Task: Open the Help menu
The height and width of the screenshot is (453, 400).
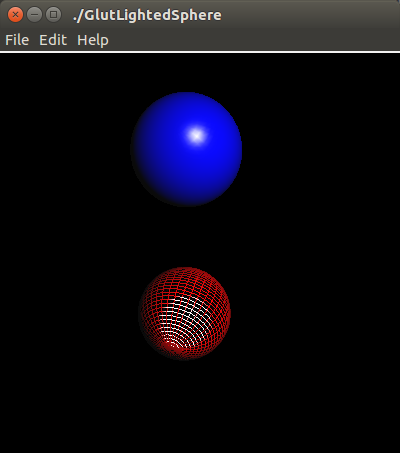Action: [93, 41]
